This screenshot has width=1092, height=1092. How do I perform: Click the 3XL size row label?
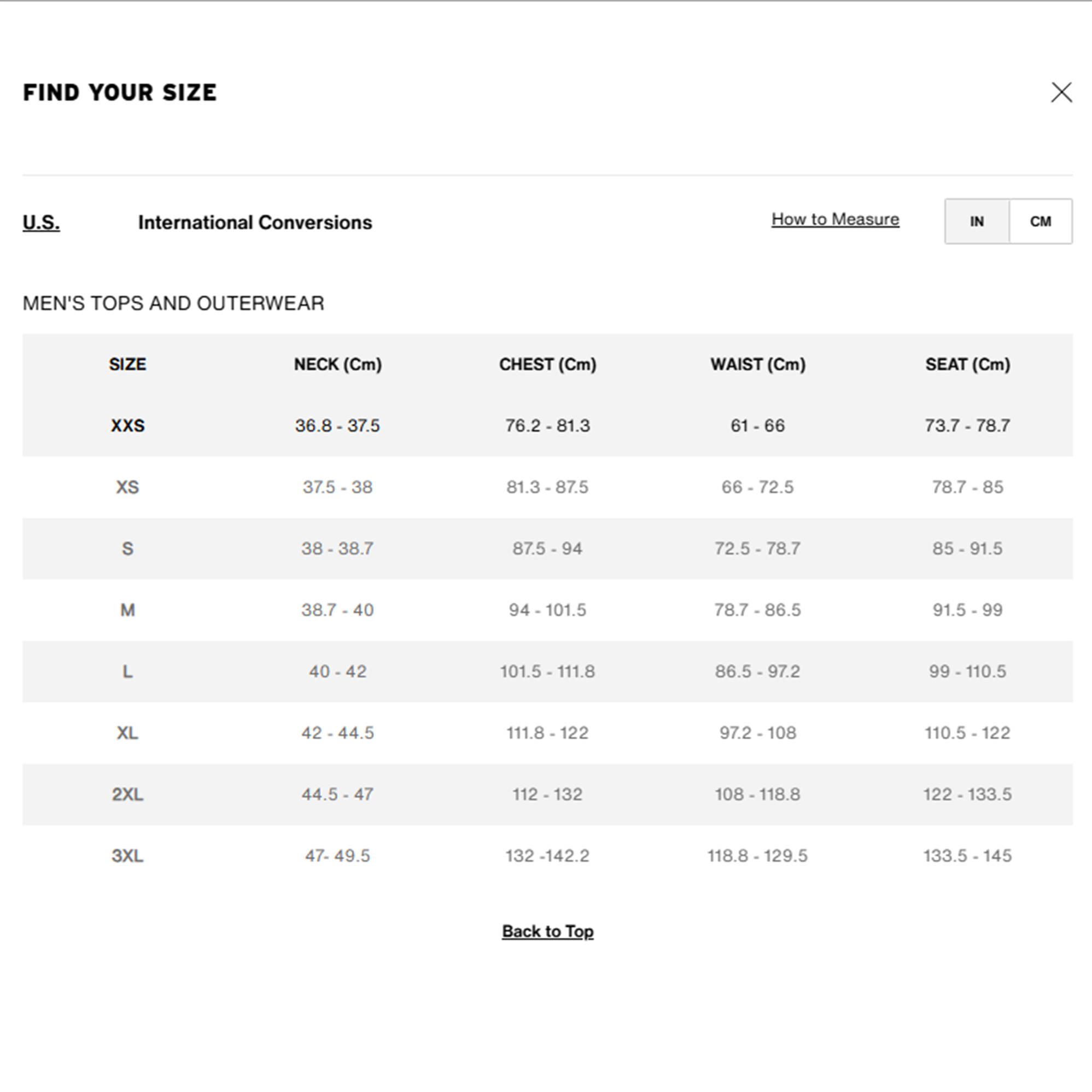coord(128,856)
